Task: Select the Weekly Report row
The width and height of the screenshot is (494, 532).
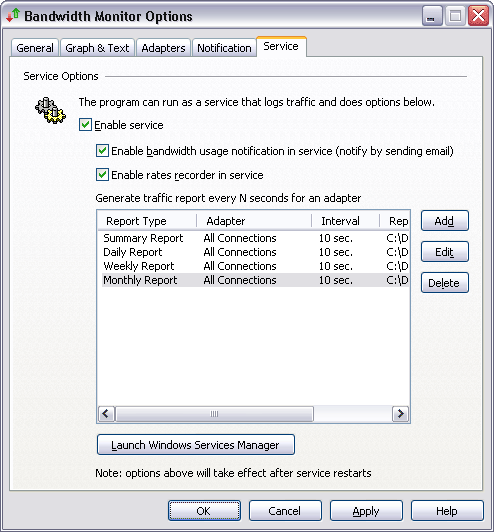Action: coord(255,266)
